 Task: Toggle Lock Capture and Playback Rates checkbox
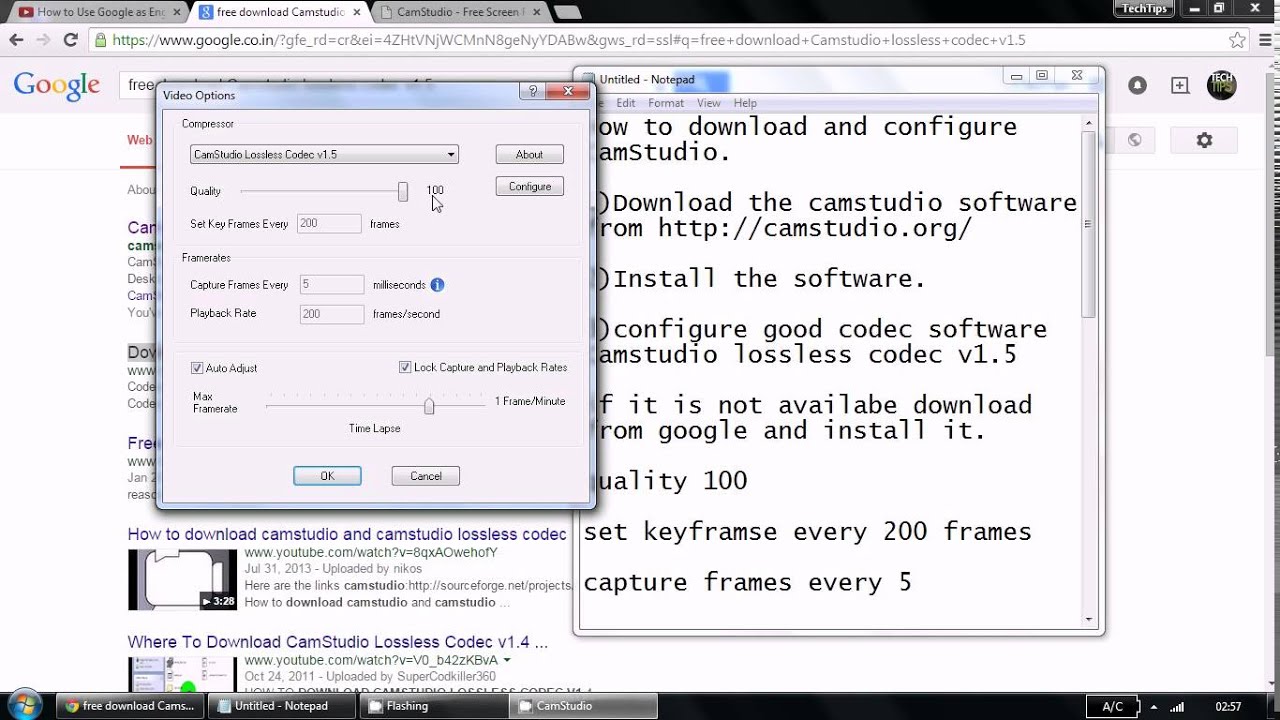point(405,367)
